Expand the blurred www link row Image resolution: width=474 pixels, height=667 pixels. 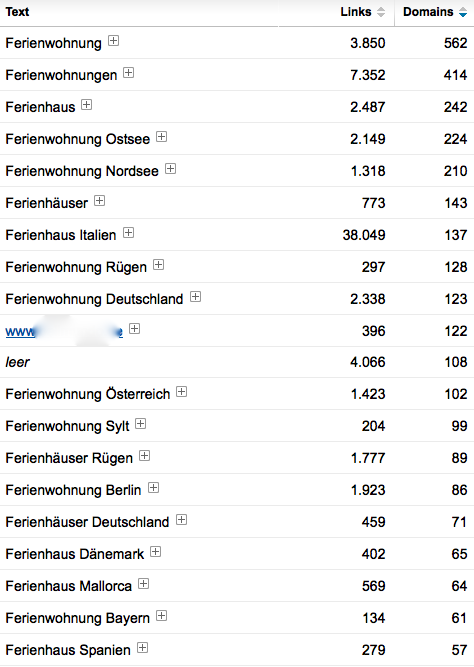(134, 328)
